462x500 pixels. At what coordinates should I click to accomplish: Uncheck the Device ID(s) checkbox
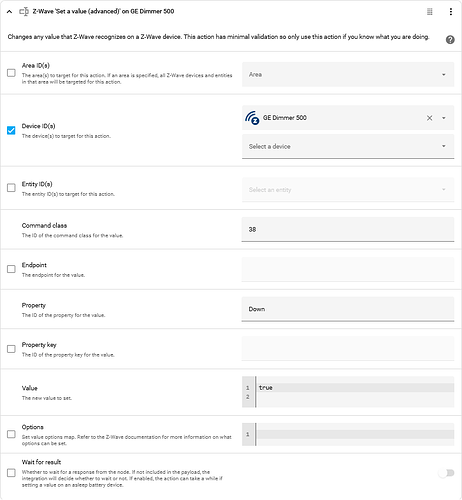pos(11,130)
